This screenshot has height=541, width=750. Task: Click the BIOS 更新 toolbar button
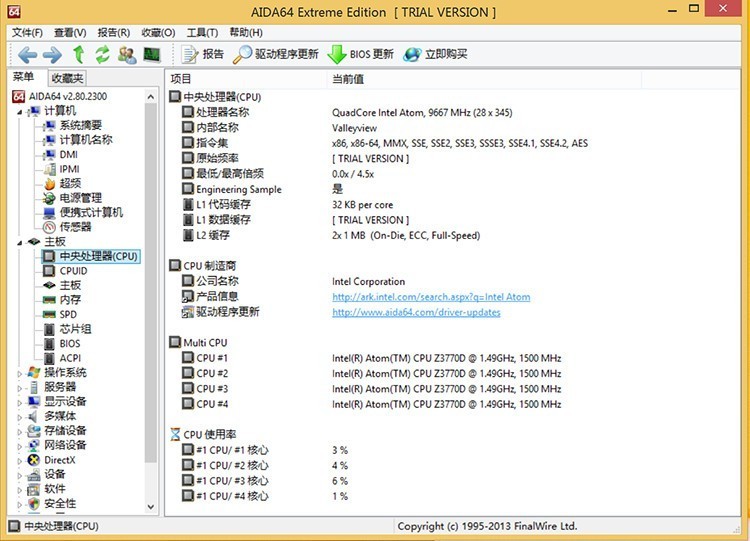click(x=361, y=55)
